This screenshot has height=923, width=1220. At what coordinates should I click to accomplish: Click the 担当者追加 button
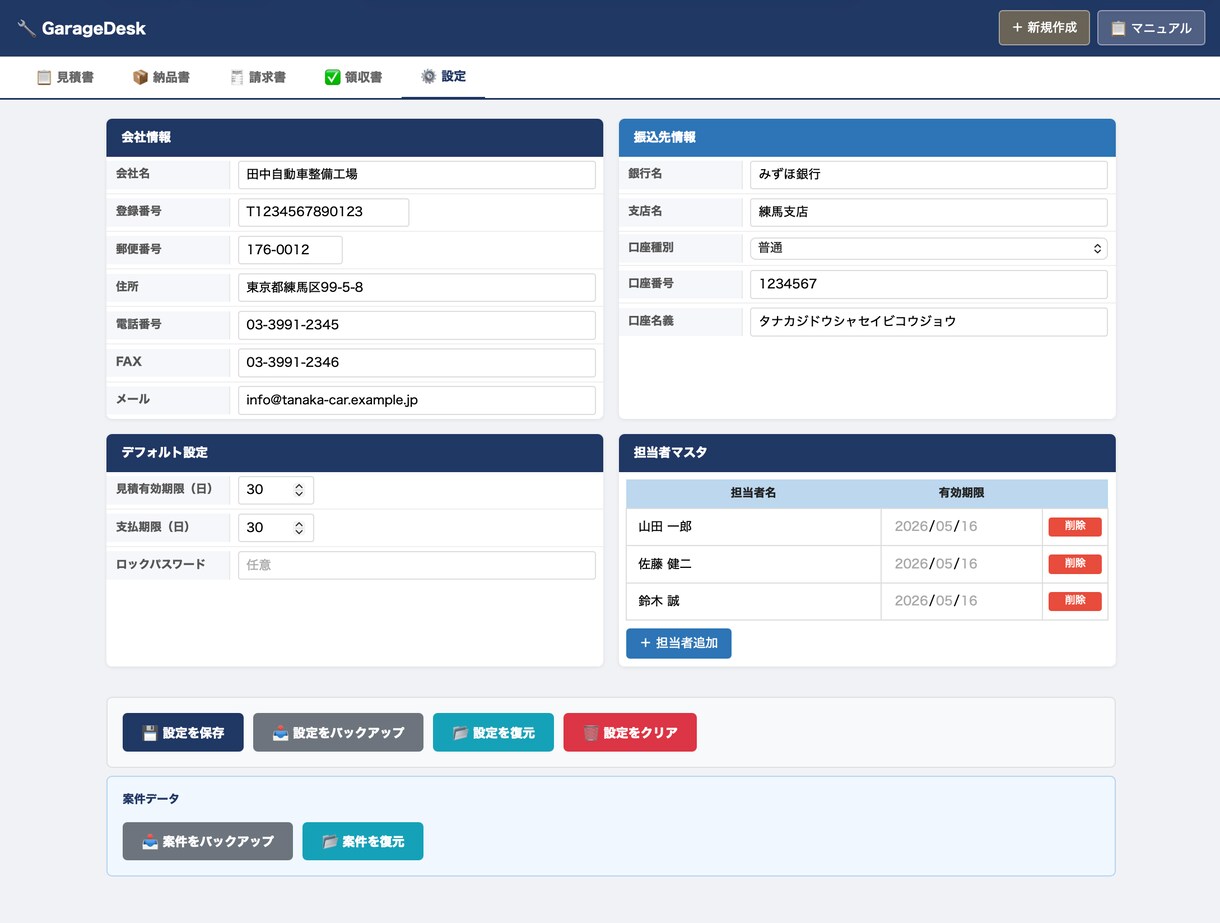679,643
